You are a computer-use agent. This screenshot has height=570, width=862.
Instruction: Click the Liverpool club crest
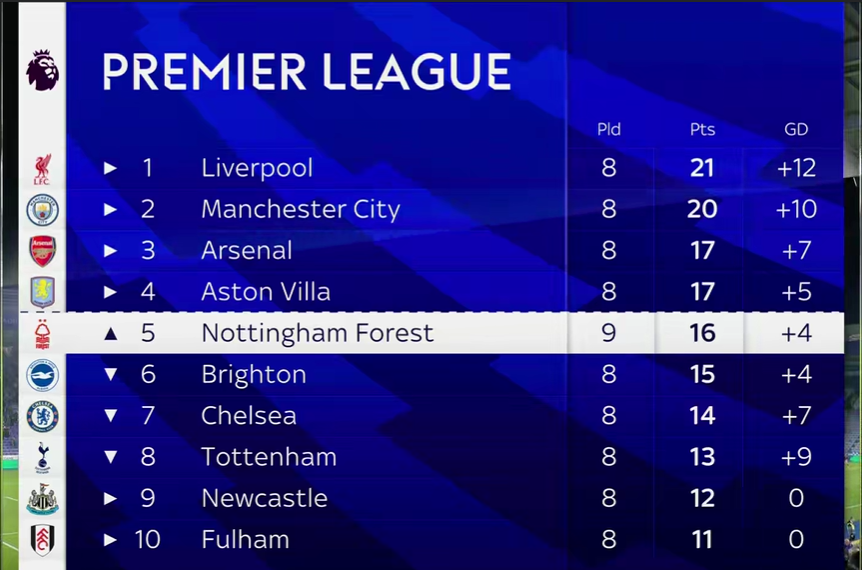click(x=42, y=169)
